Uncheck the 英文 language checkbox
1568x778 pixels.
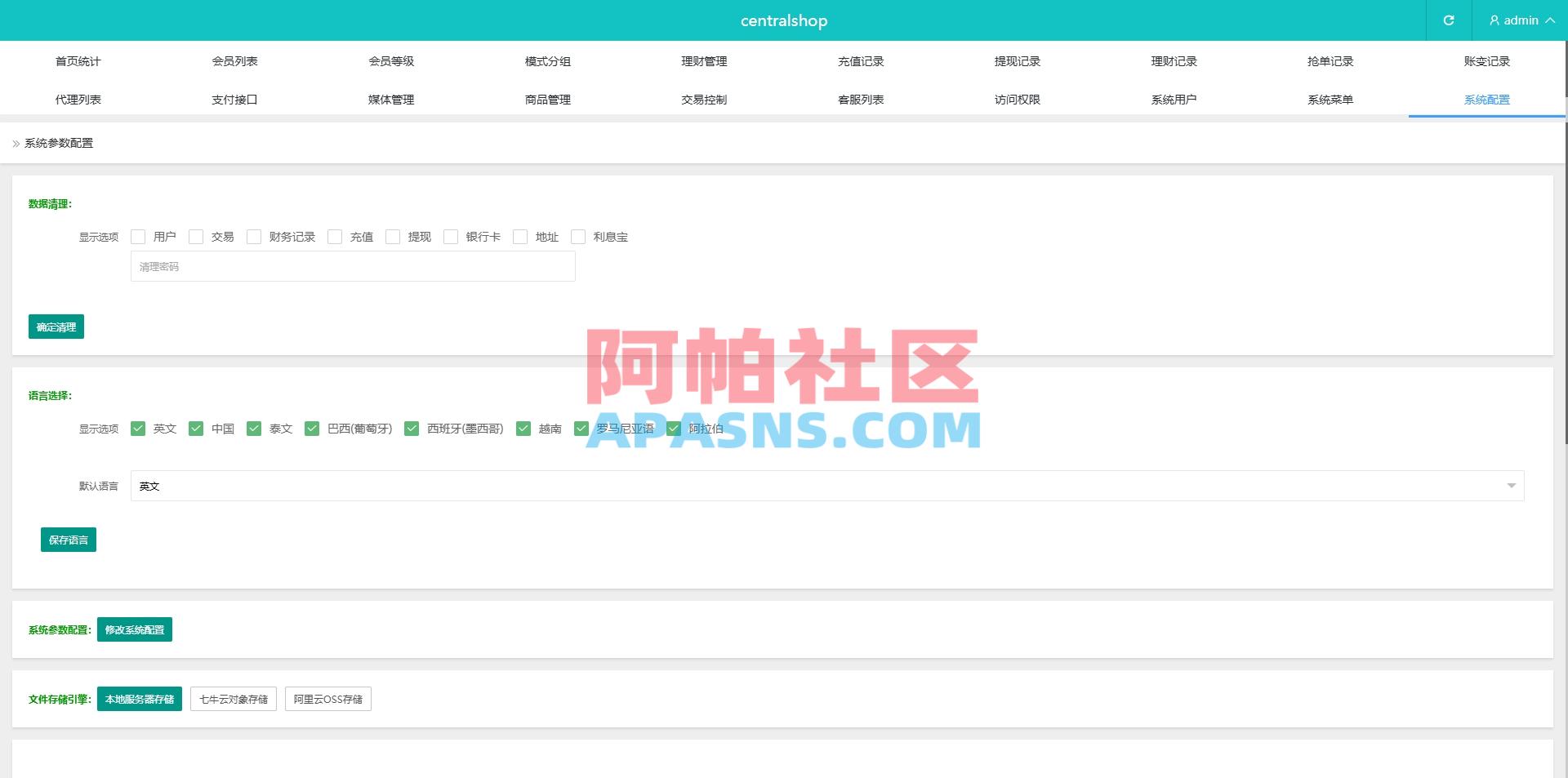(138, 428)
